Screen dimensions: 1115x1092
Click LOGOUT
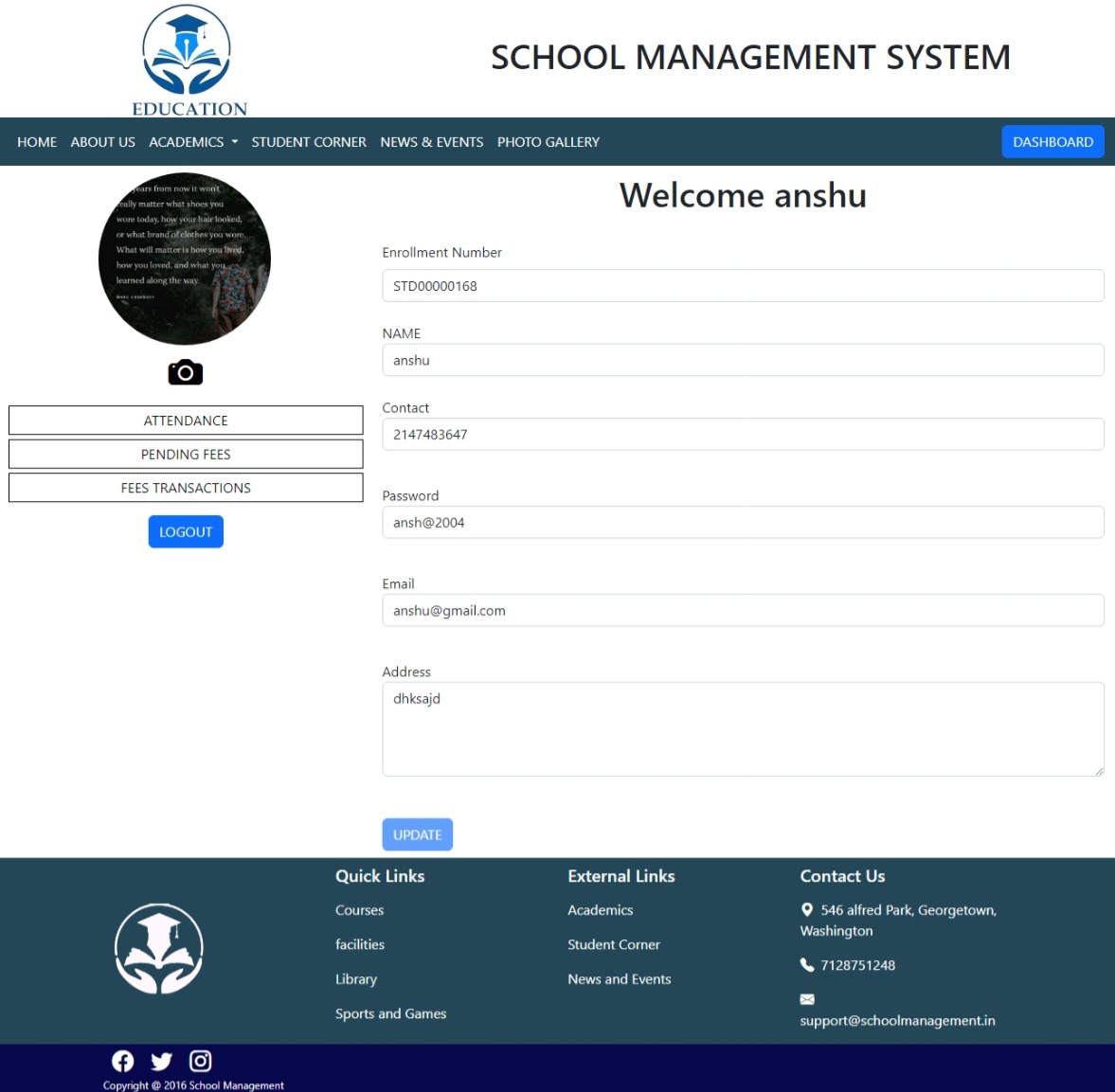(185, 531)
